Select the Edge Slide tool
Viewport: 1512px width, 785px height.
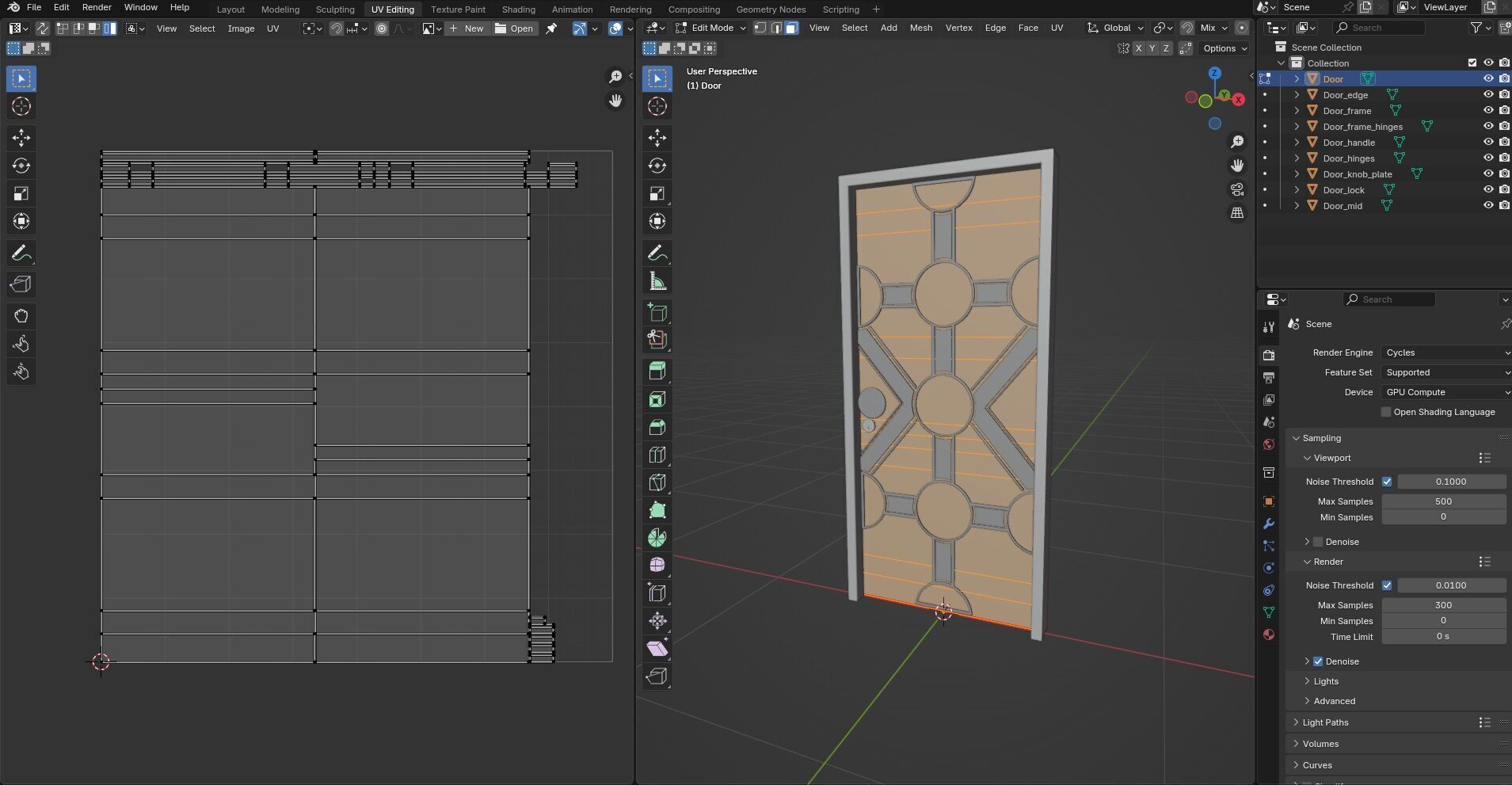(x=657, y=593)
